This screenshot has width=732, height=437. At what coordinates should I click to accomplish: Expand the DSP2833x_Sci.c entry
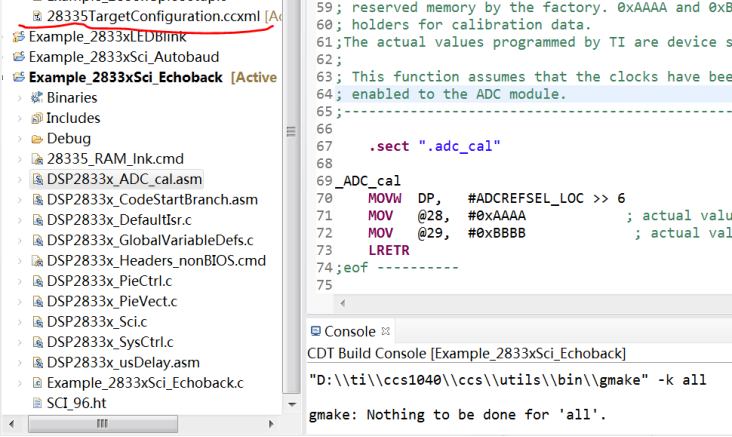pyautogui.click(x=20, y=322)
